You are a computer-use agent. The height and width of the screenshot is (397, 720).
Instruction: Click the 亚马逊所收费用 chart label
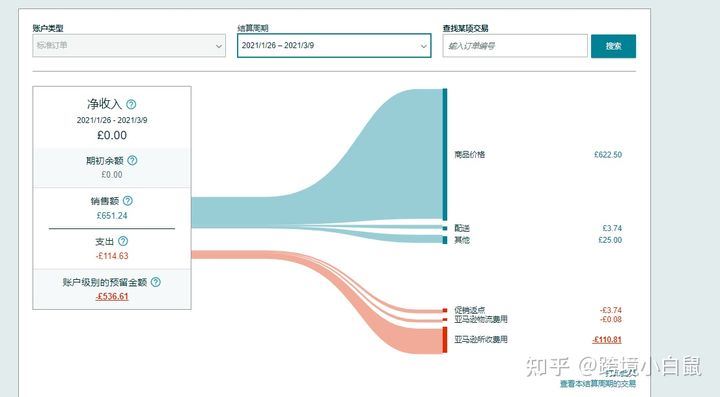[x=481, y=340]
